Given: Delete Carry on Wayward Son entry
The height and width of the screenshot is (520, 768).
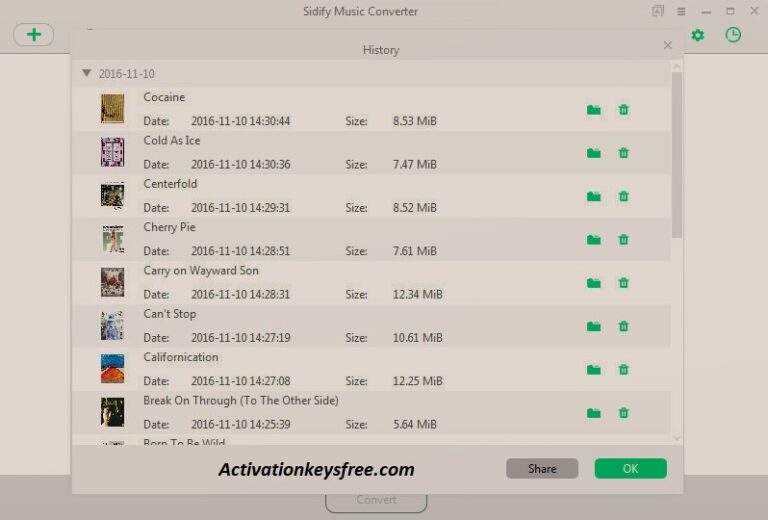Looking at the screenshot, I should [x=624, y=283].
